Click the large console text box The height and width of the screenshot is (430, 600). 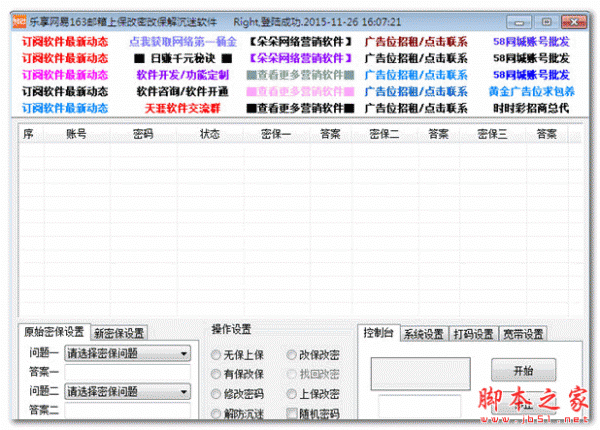pos(421,374)
